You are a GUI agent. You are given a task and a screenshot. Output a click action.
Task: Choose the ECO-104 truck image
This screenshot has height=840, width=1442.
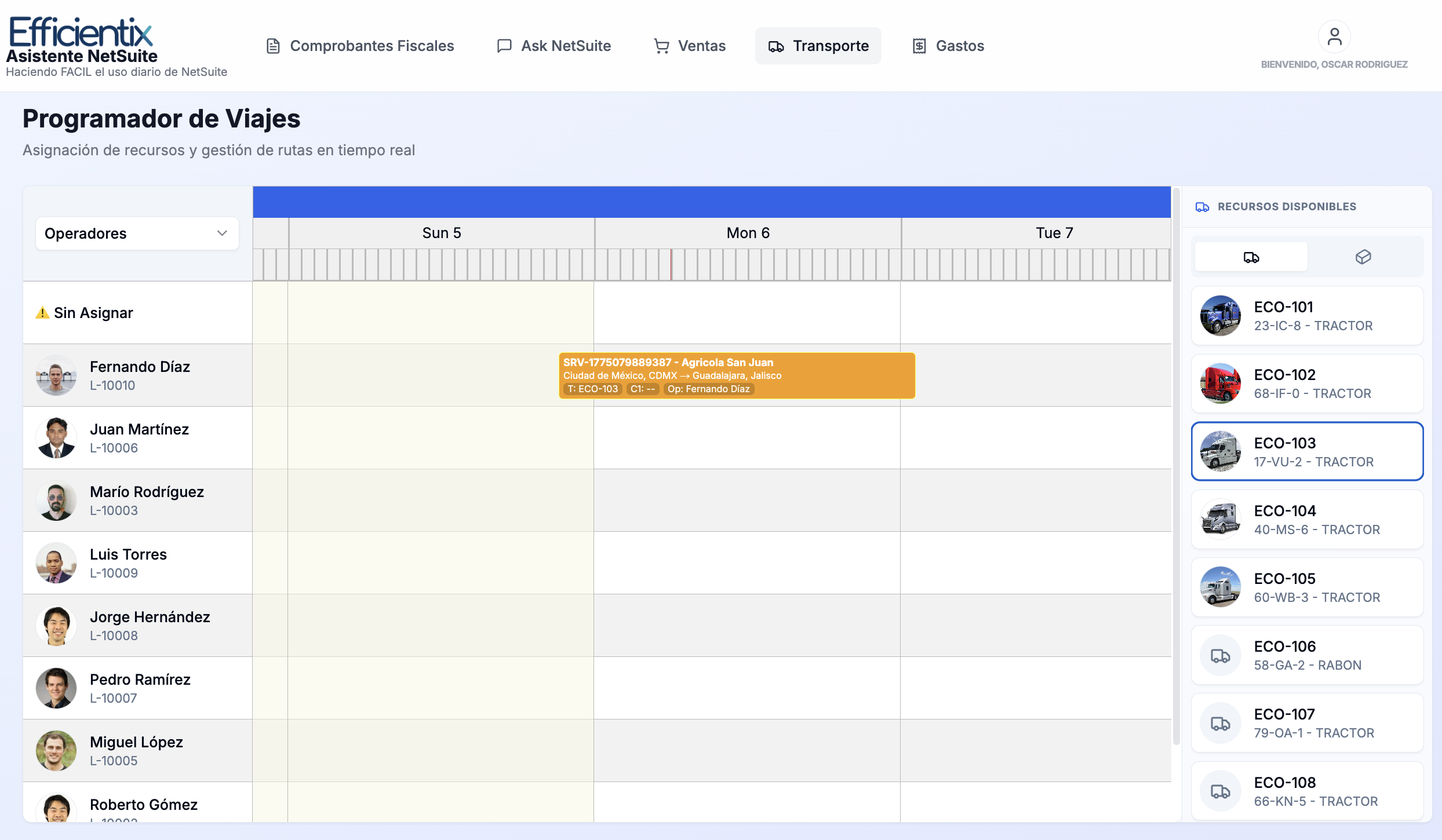tap(1220, 520)
